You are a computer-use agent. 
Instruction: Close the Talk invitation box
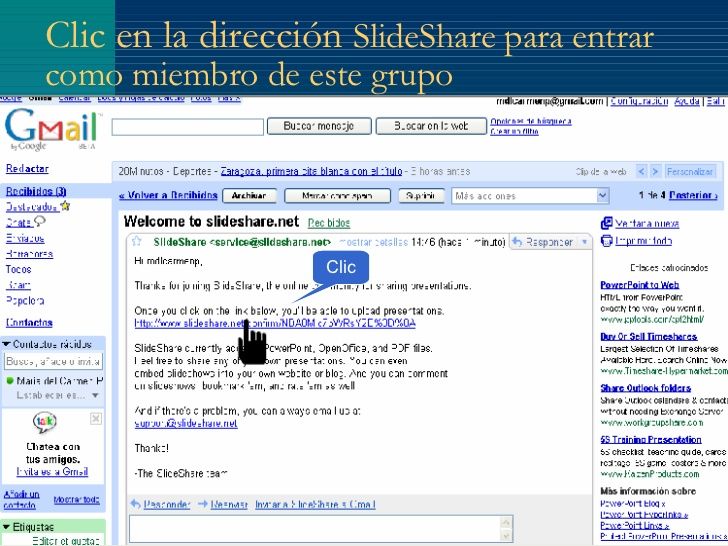pos(96,419)
